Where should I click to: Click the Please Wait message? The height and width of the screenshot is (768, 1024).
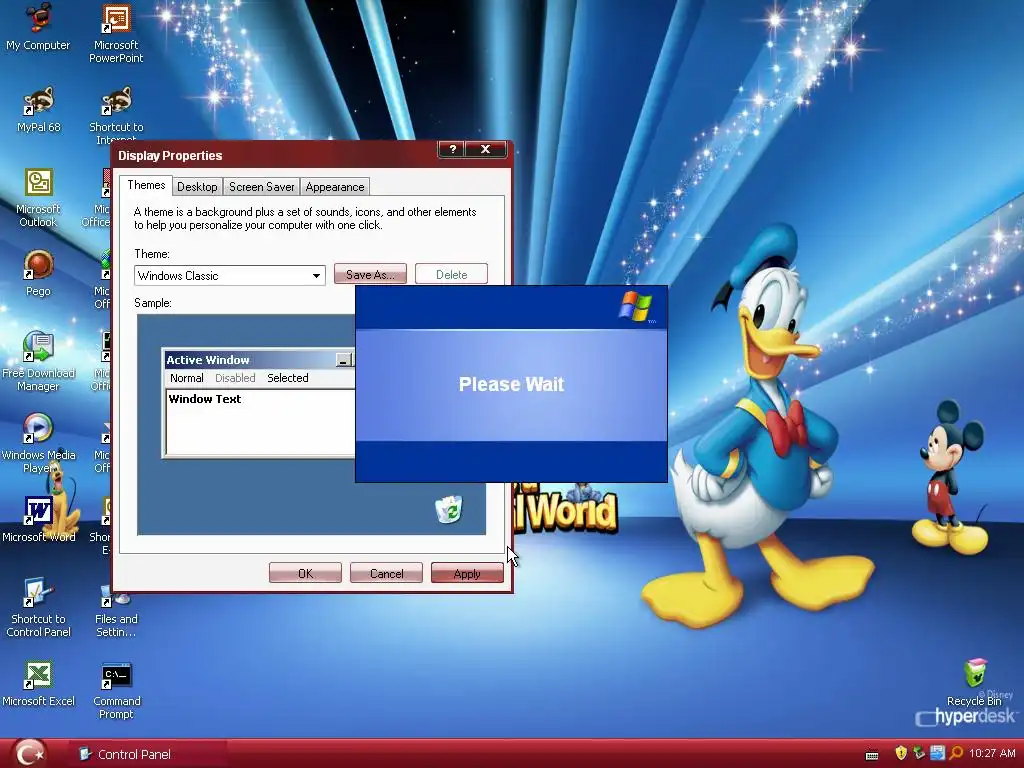(x=511, y=384)
